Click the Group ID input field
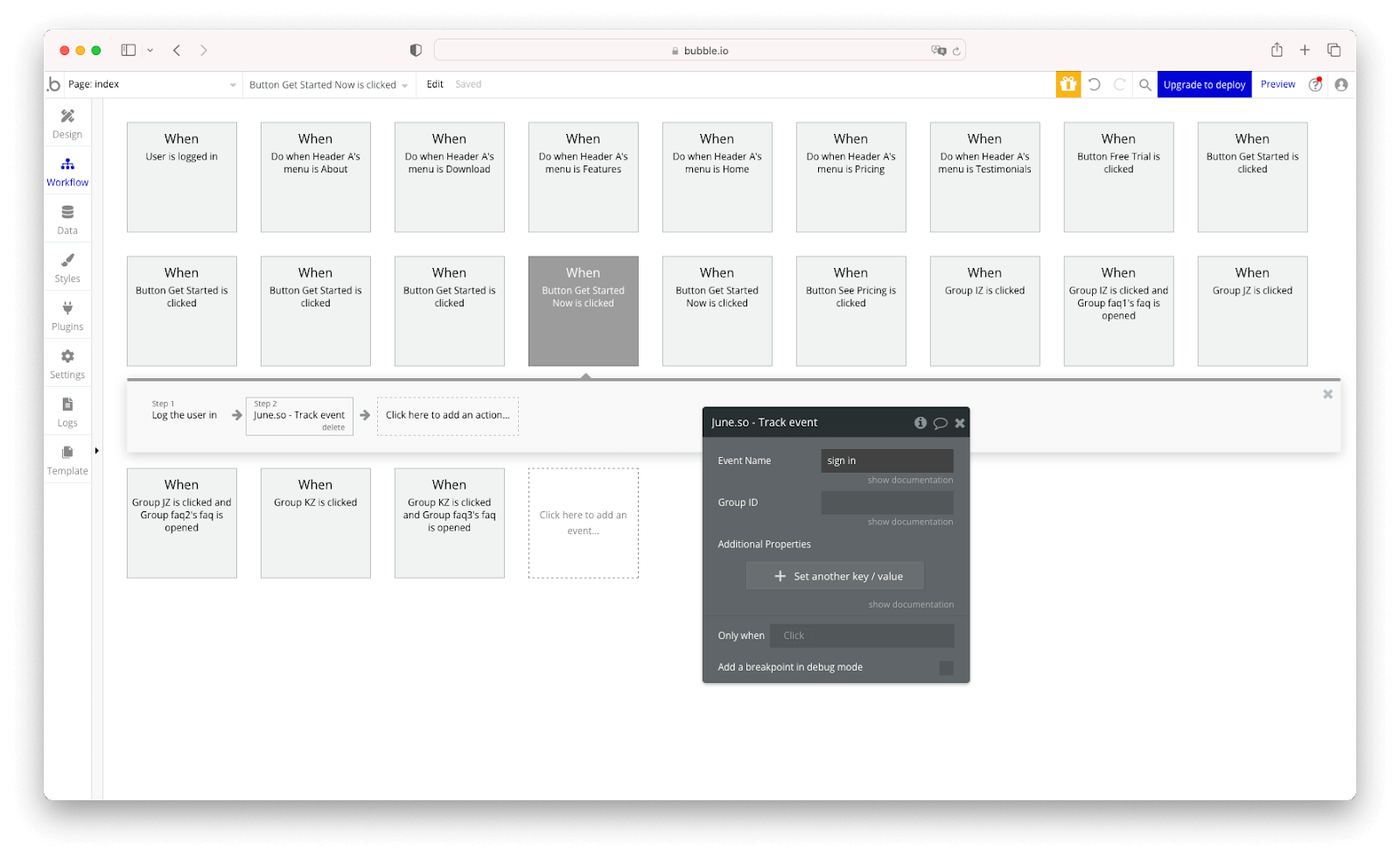Screen dimensions: 1400x858 click(x=886, y=503)
